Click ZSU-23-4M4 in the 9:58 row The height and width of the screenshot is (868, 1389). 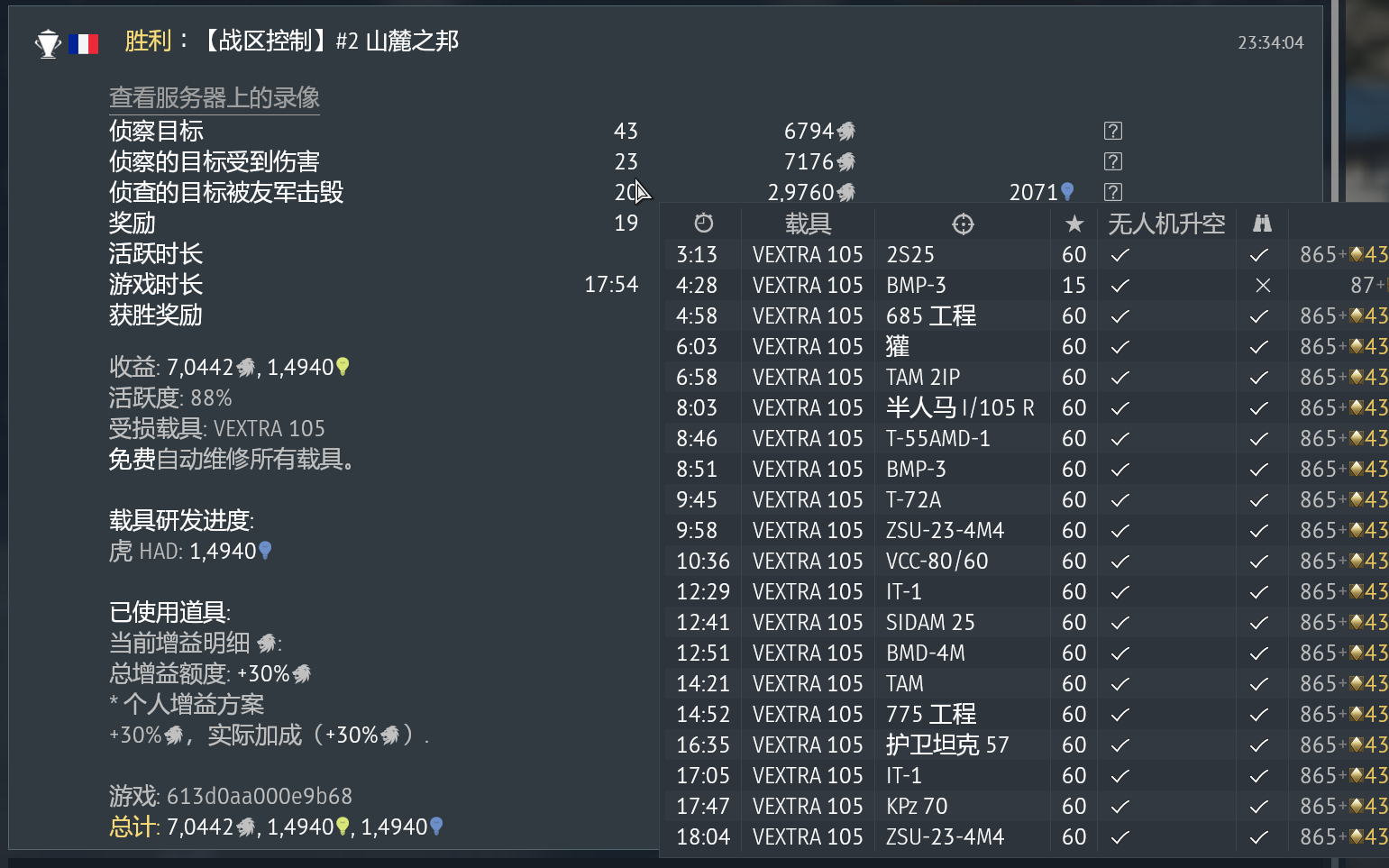pyautogui.click(x=946, y=531)
